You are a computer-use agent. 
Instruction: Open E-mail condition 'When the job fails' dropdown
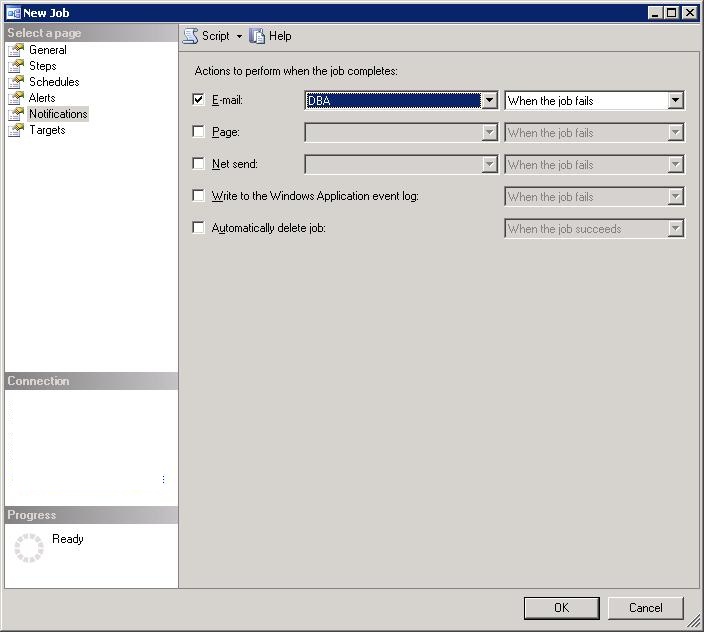(675, 100)
